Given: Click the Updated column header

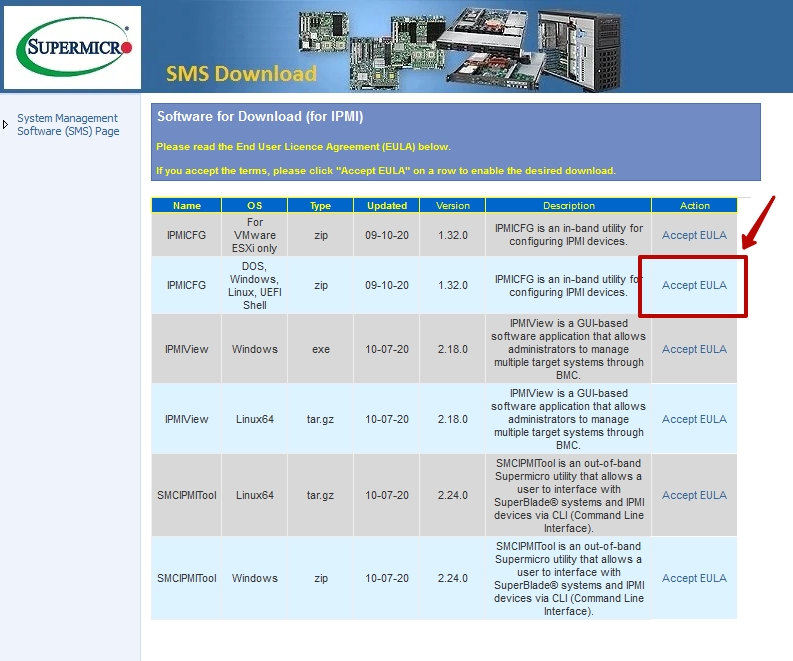Looking at the screenshot, I should tap(386, 205).
